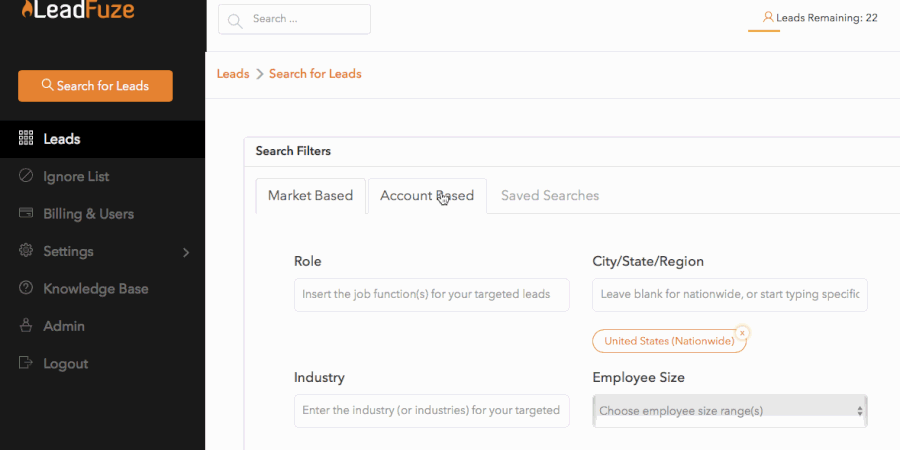Remove the United States (Nationwide) tag
The image size is (900, 450).
742,333
